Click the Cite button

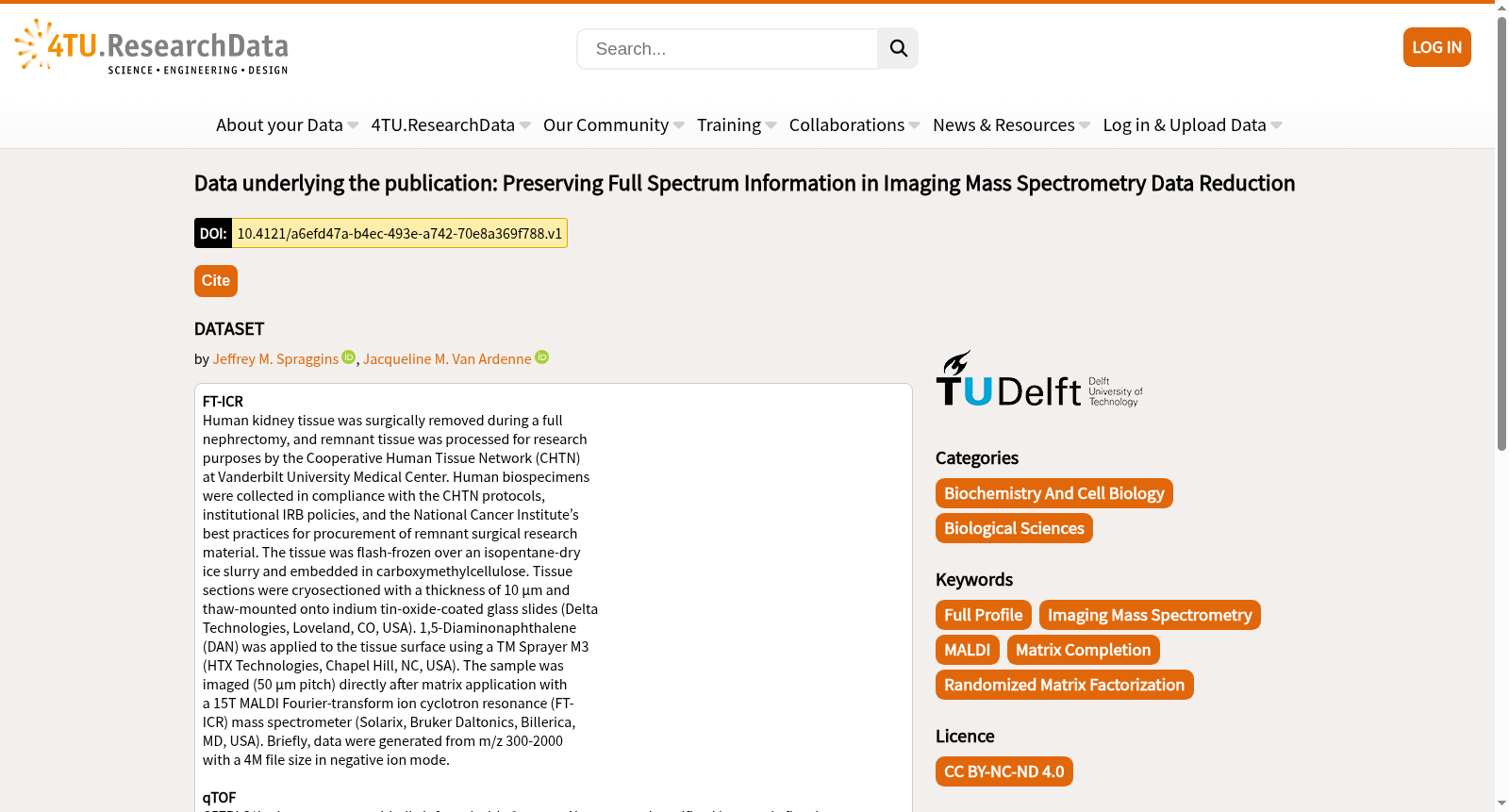[x=216, y=281]
